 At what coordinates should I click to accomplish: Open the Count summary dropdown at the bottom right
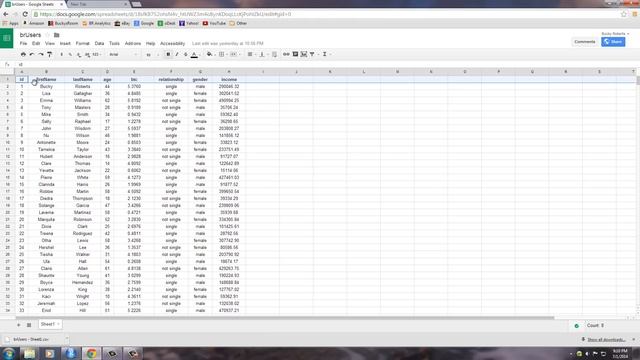596,325
